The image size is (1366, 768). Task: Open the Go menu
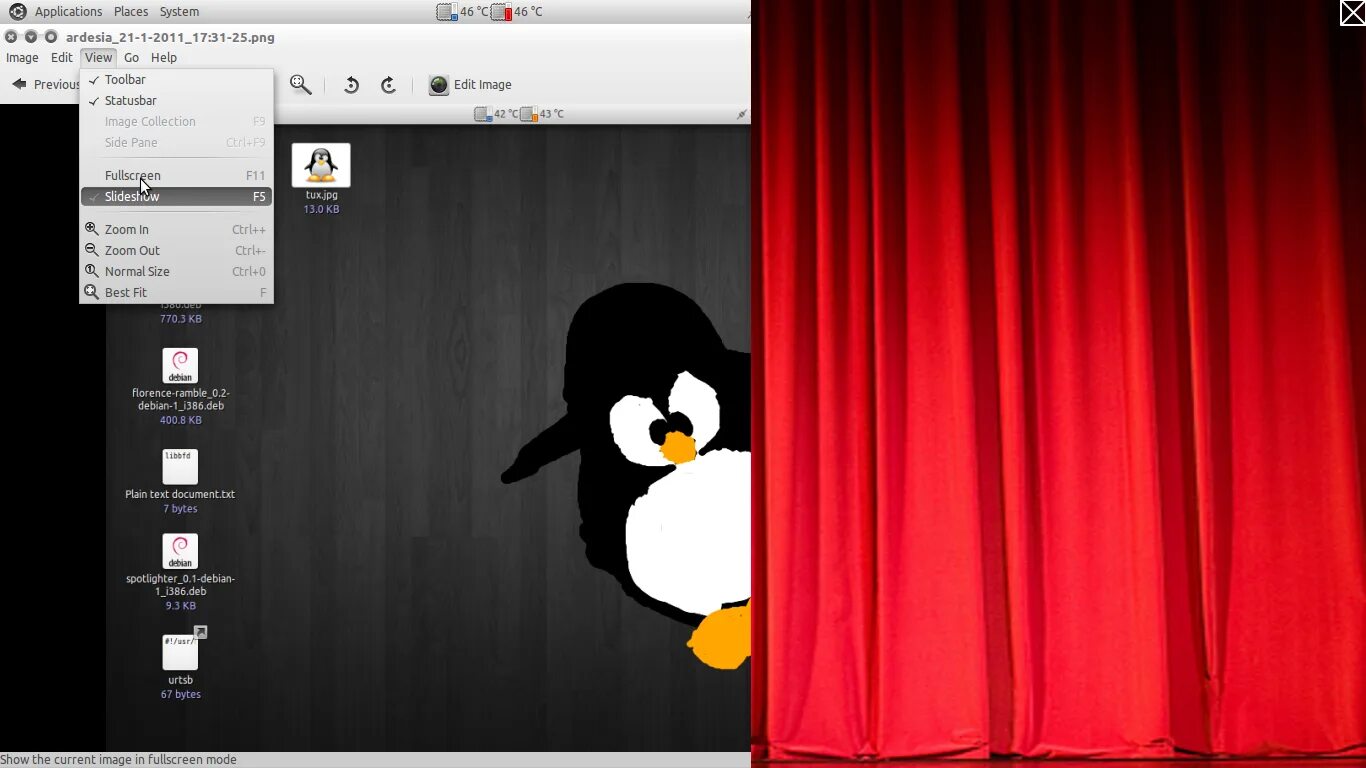click(x=132, y=58)
